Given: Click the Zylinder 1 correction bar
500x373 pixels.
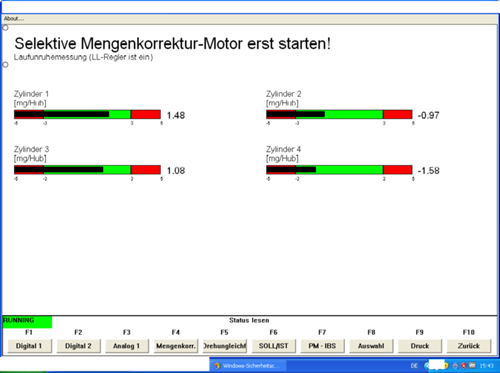Looking at the screenshot, I should click(x=87, y=115).
